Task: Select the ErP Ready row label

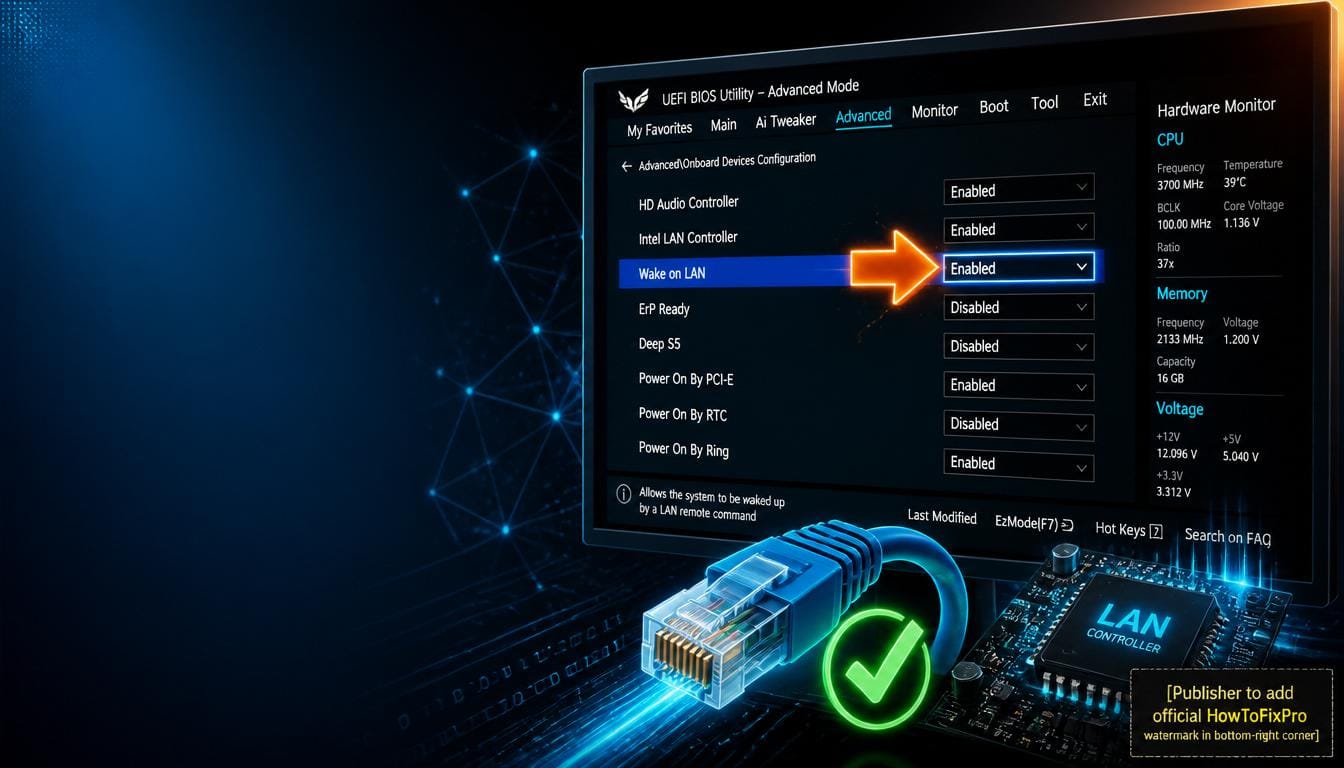Action: [x=664, y=309]
